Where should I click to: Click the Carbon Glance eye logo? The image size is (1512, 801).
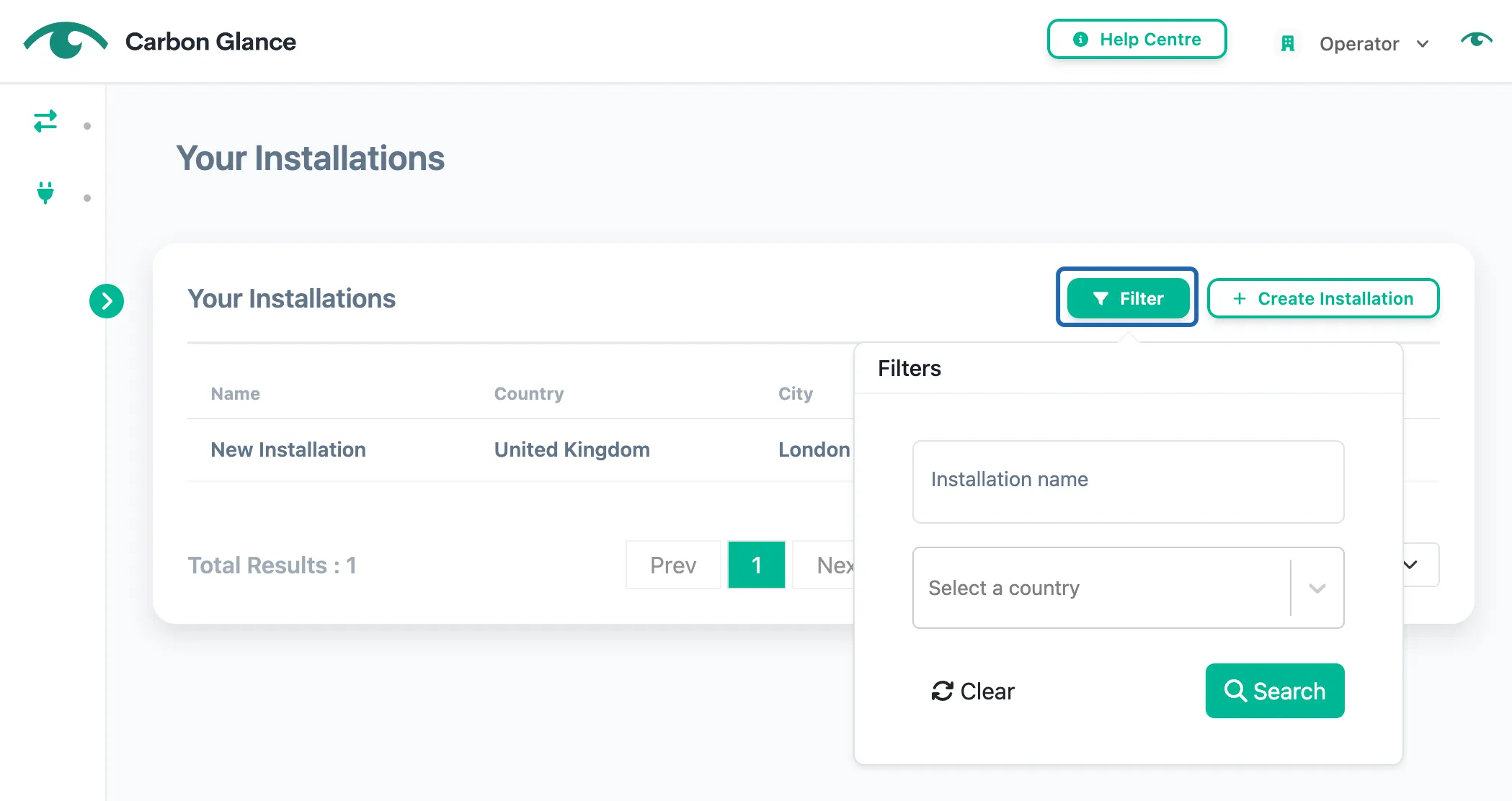[66, 40]
